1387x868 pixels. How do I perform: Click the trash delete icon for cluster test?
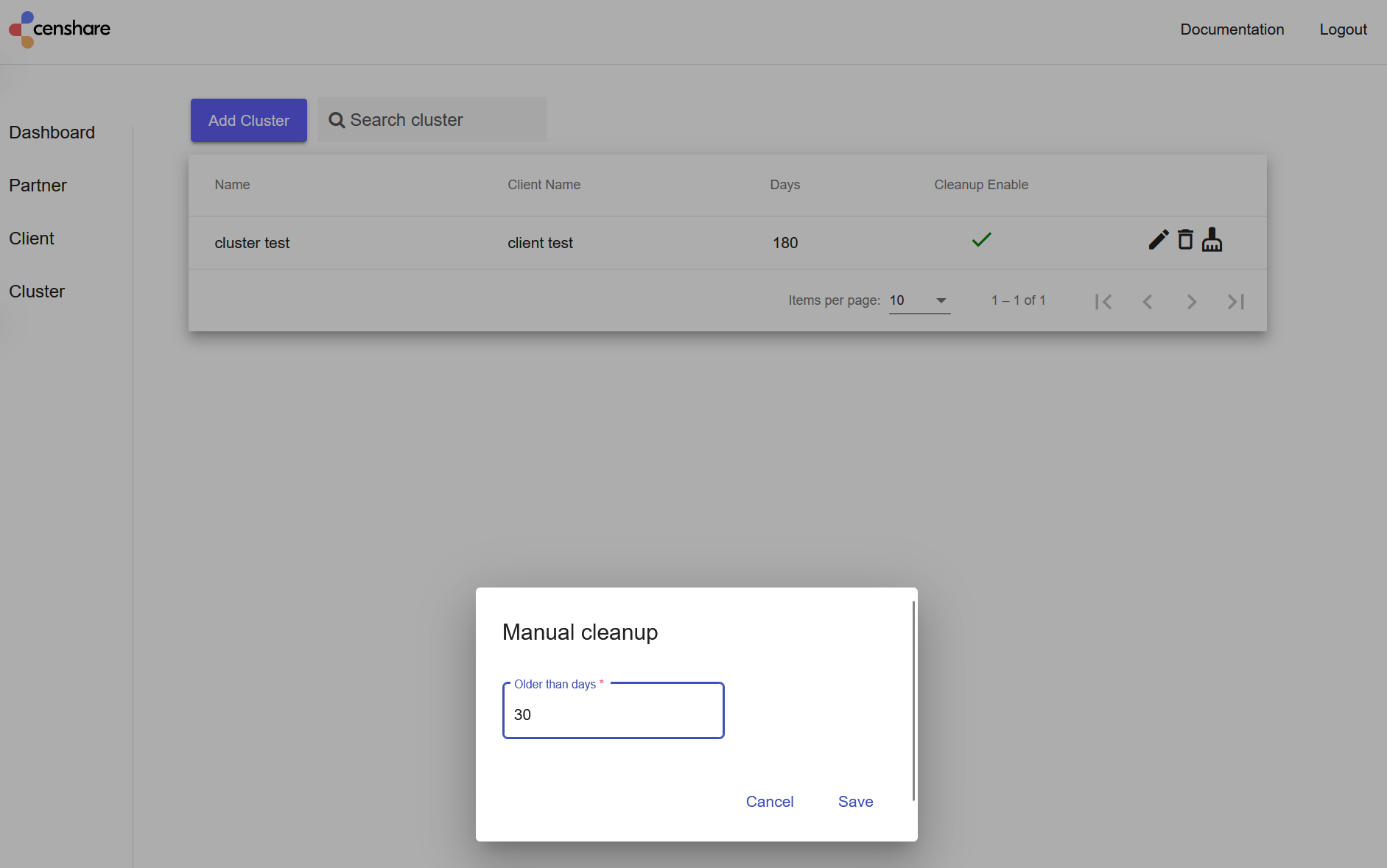1185,240
